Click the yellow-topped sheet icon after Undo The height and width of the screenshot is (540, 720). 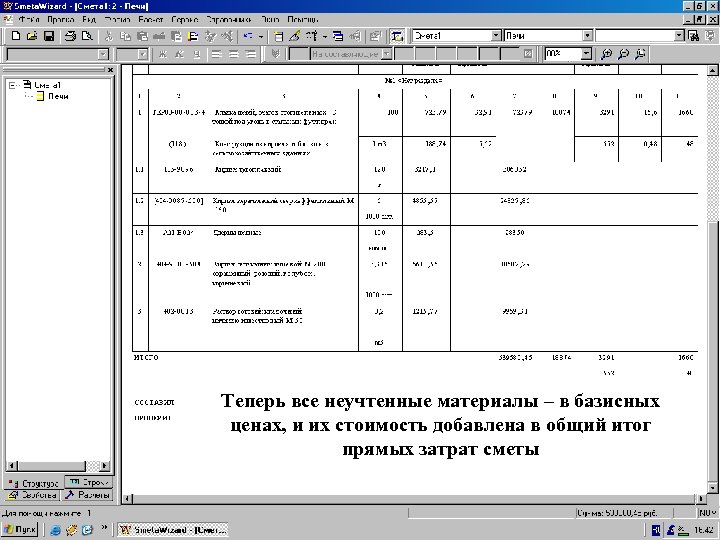pyautogui.click(x=278, y=36)
